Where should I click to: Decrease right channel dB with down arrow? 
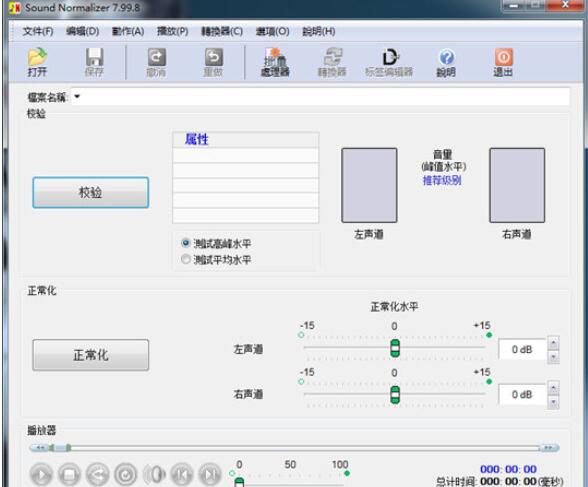point(554,402)
